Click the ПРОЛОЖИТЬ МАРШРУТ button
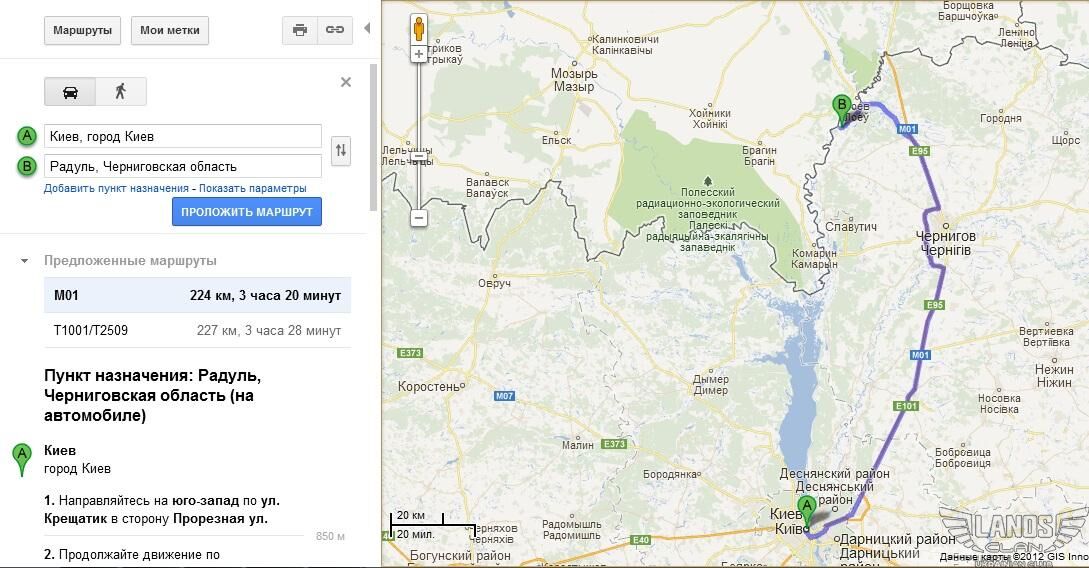The height and width of the screenshot is (568, 1089). pos(247,212)
